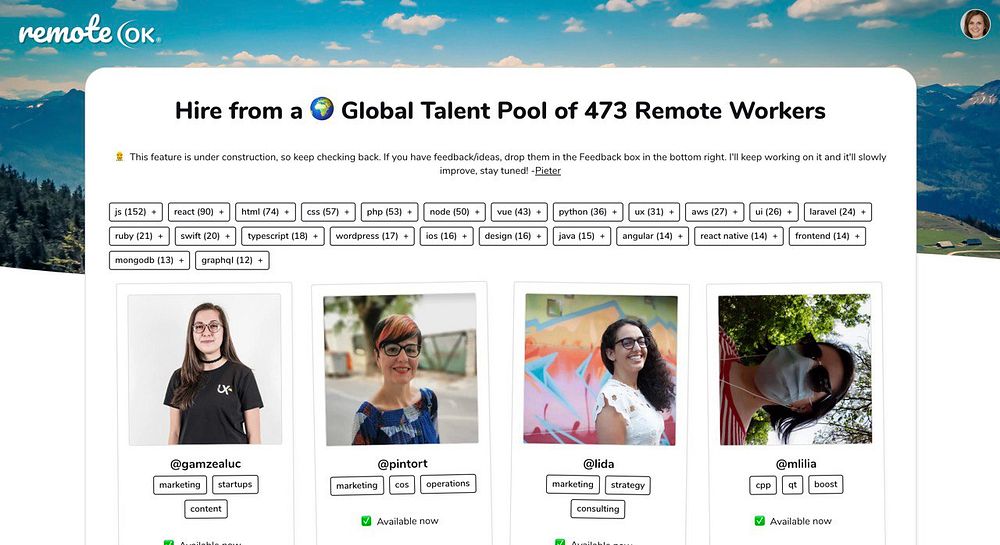This screenshot has height=545, width=1000.
Task: Filter by node (50) tag
Action: (455, 212)
